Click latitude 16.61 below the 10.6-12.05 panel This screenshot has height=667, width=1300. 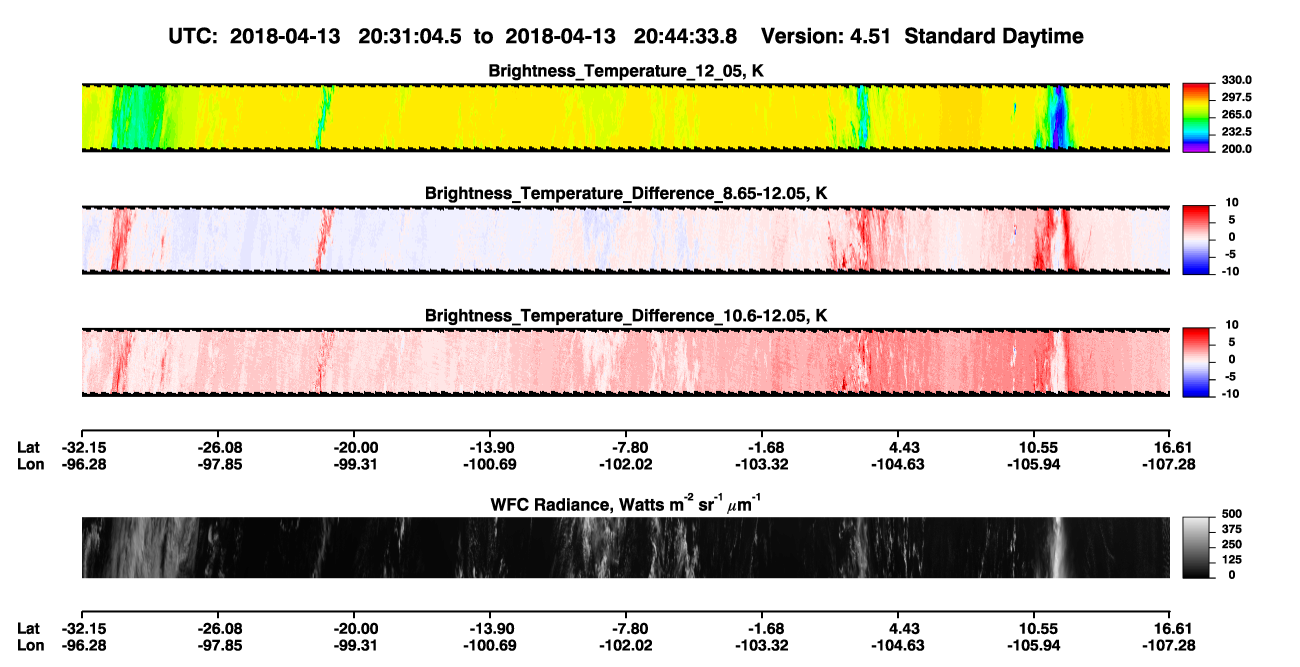tap(1176, 447)
